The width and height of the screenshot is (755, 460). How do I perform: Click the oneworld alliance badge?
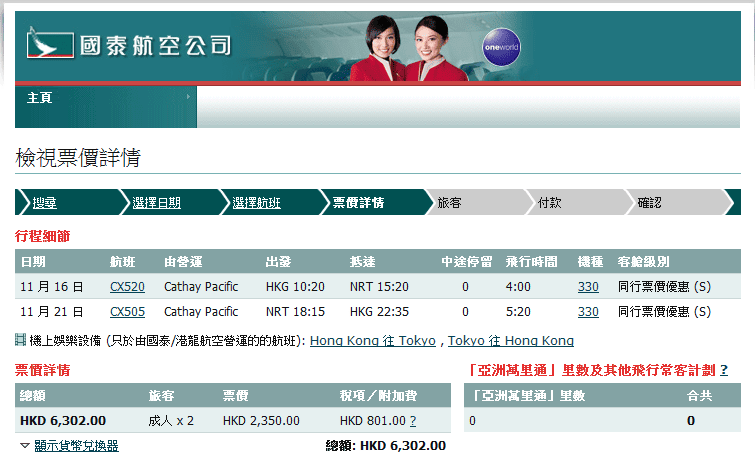pyautogui.click(x=498, y=48)
